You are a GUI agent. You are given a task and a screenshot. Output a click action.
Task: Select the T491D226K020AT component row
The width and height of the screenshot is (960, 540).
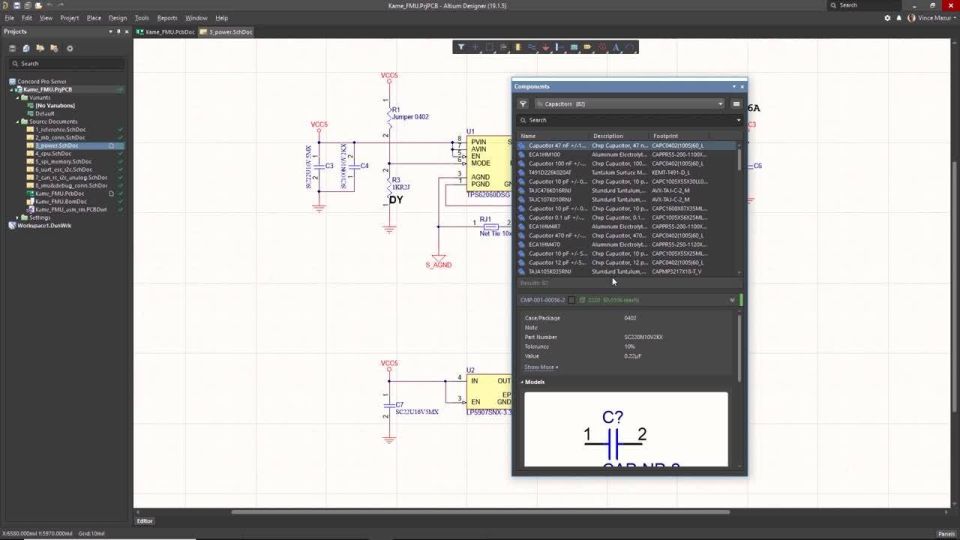coord(626,173)
